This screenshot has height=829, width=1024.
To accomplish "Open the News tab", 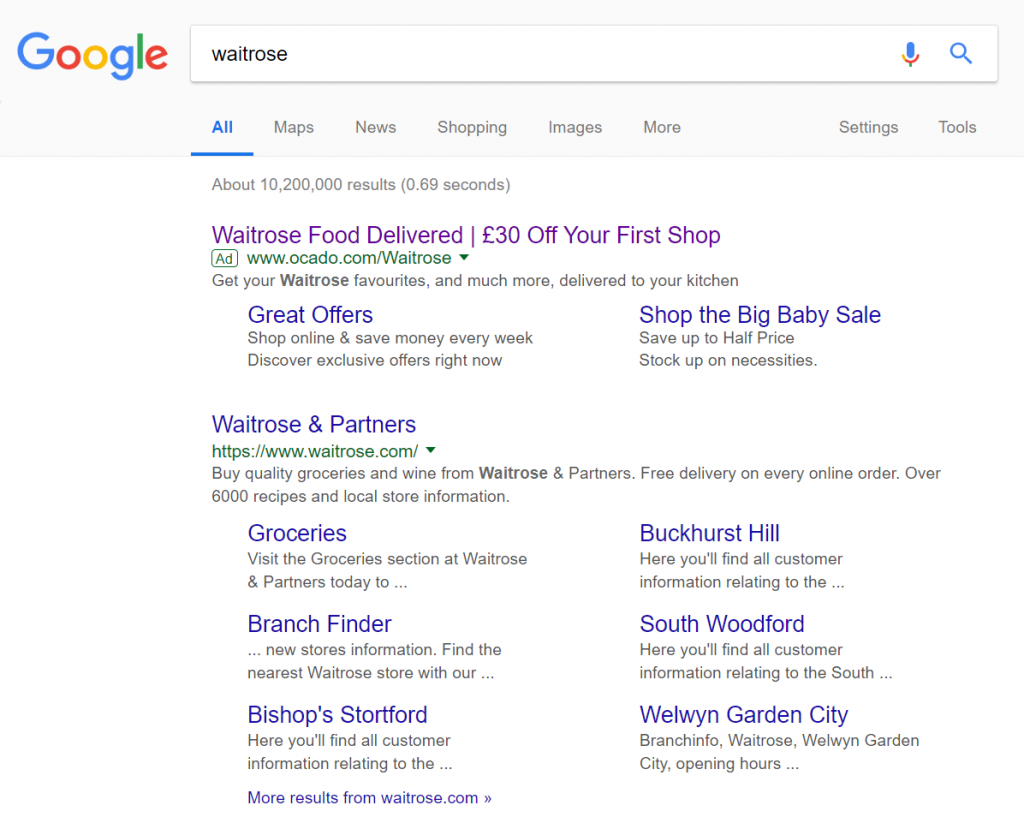I will coord(376,127).
